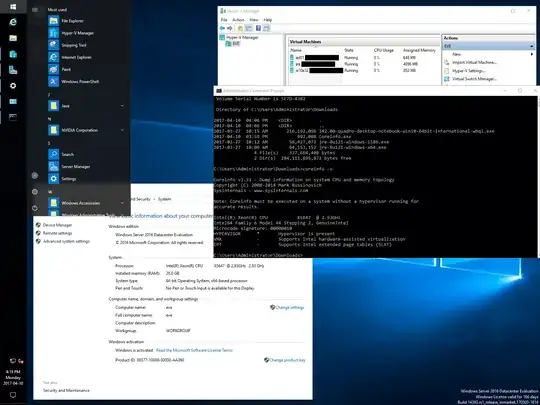
Task: Sort by Assigned Memory column header
Action: (x=419, y=50)
